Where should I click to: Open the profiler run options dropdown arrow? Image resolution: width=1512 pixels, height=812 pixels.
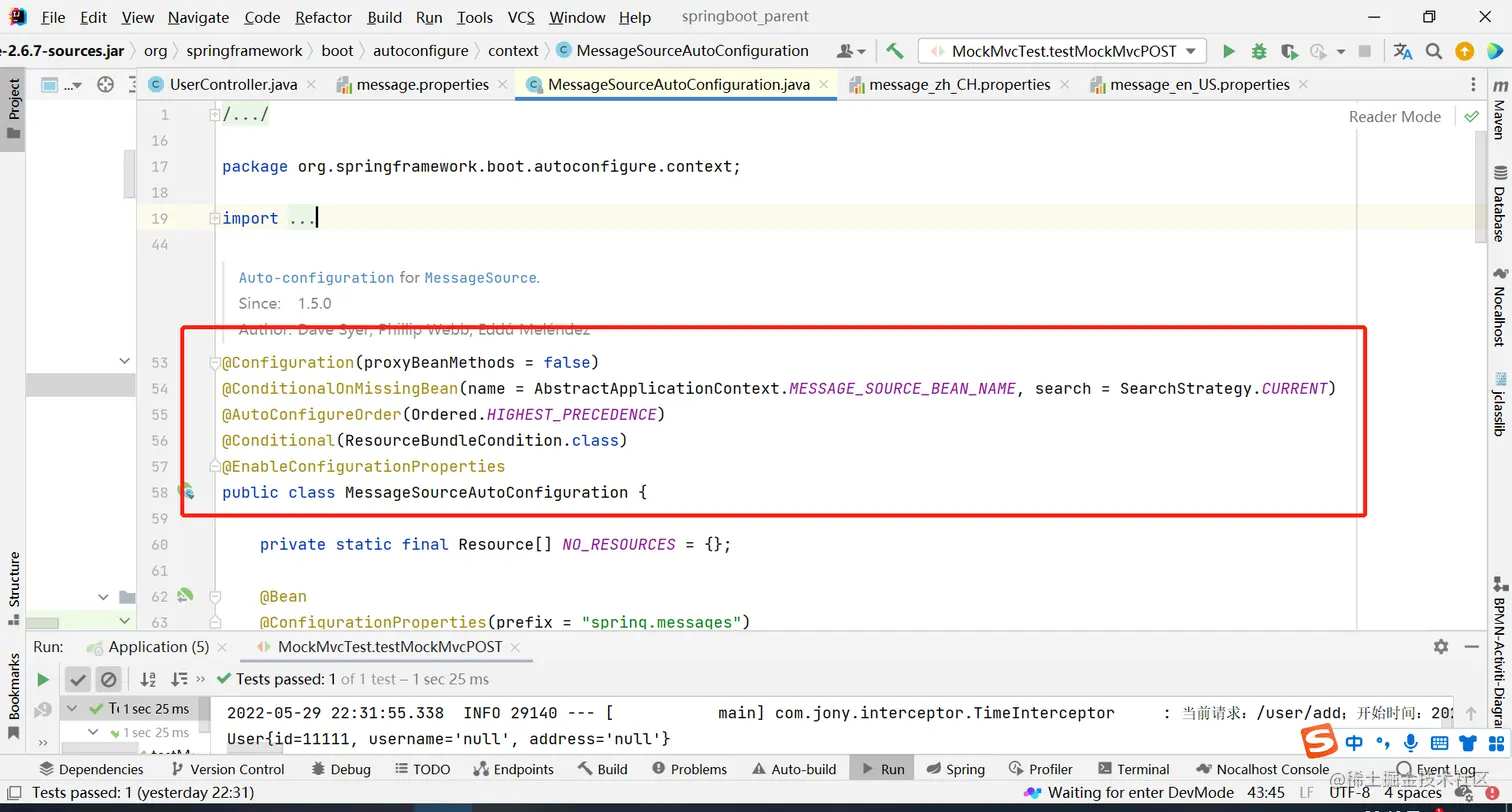coord(1339,51)
